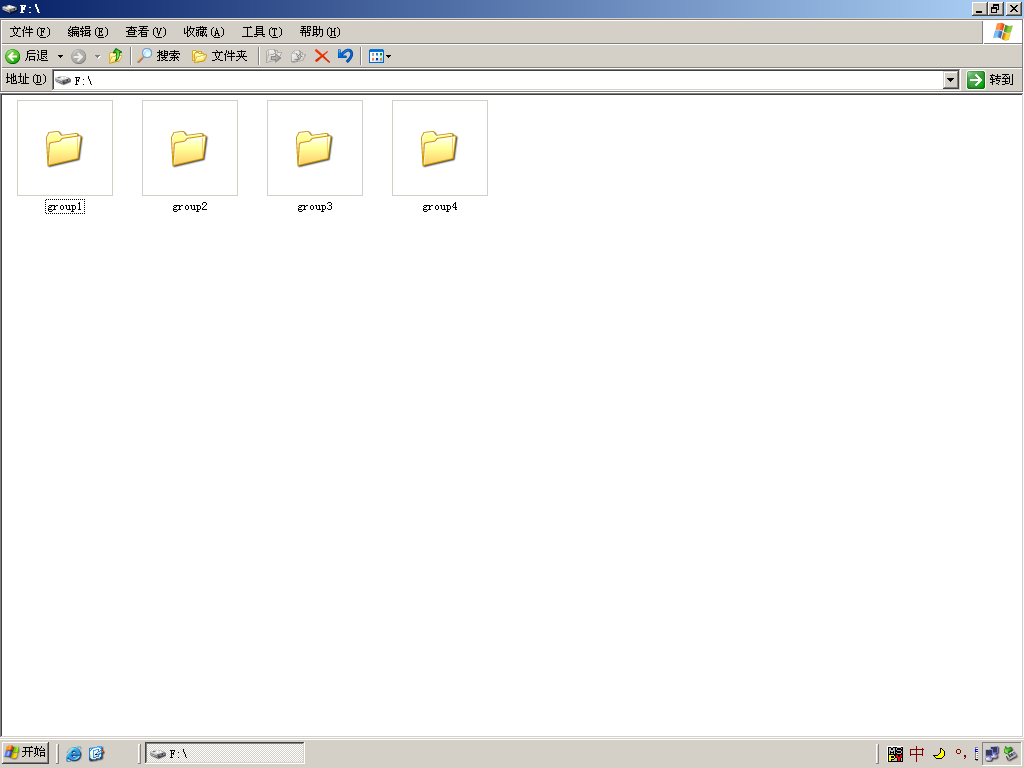Click the drive icon in title bar
Viewport: 1024px width, 768px height.
[x=9, y=8]
